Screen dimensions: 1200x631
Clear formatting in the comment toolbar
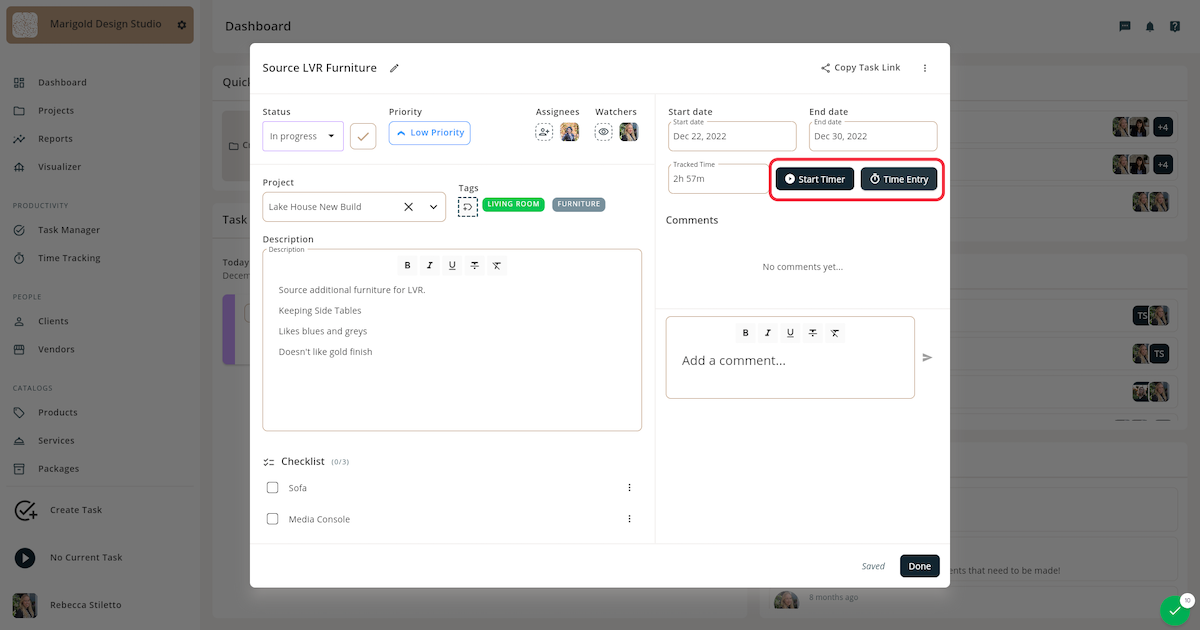tap(835, 333)
